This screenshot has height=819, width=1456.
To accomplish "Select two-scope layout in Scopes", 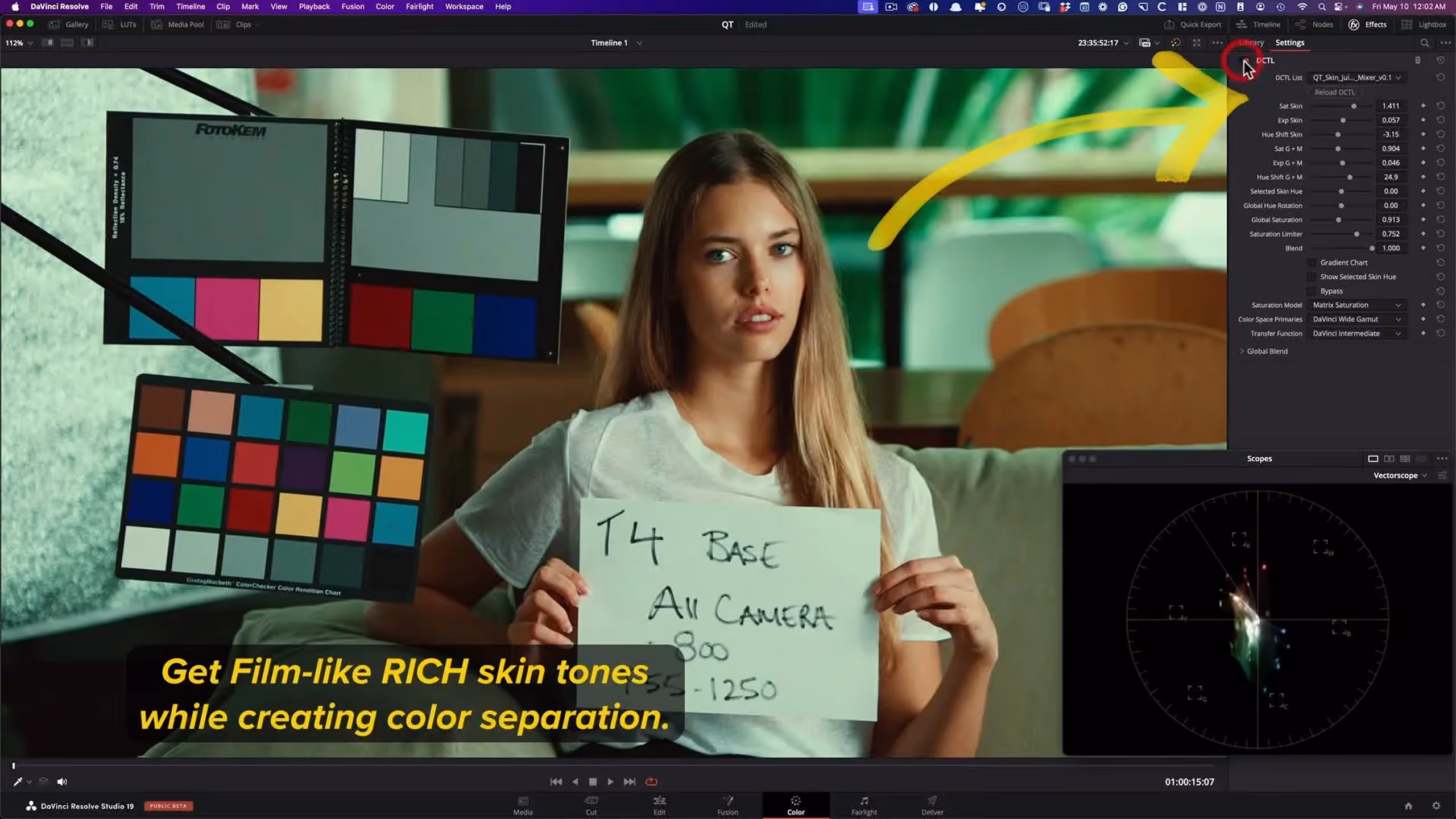I will [x=1389, y=458].
